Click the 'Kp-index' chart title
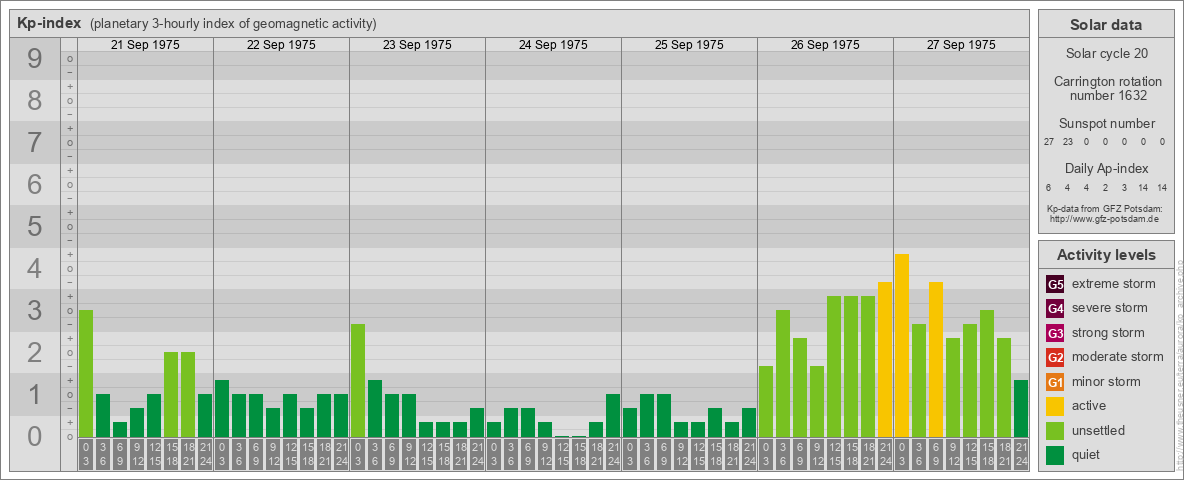 pyautogui.click(x=51, y=23)
